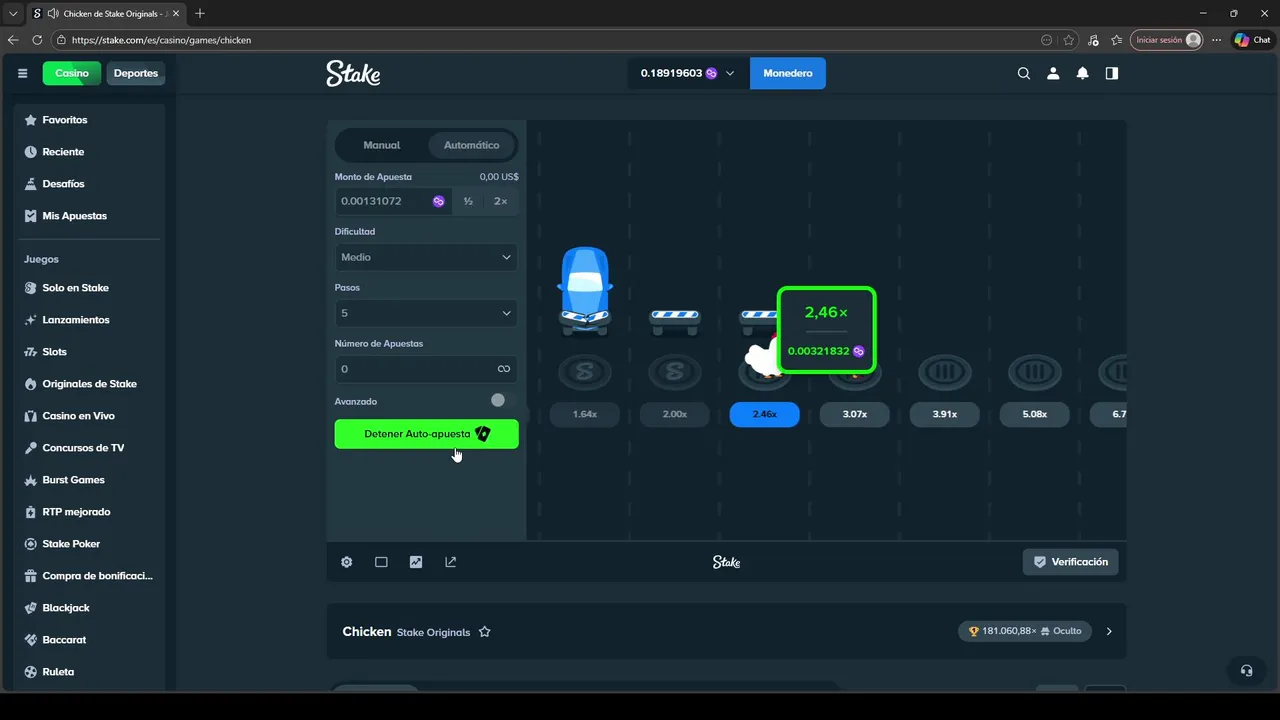Click the Stake logo in header
1280x720 pixels.
[x=353, y=73]
